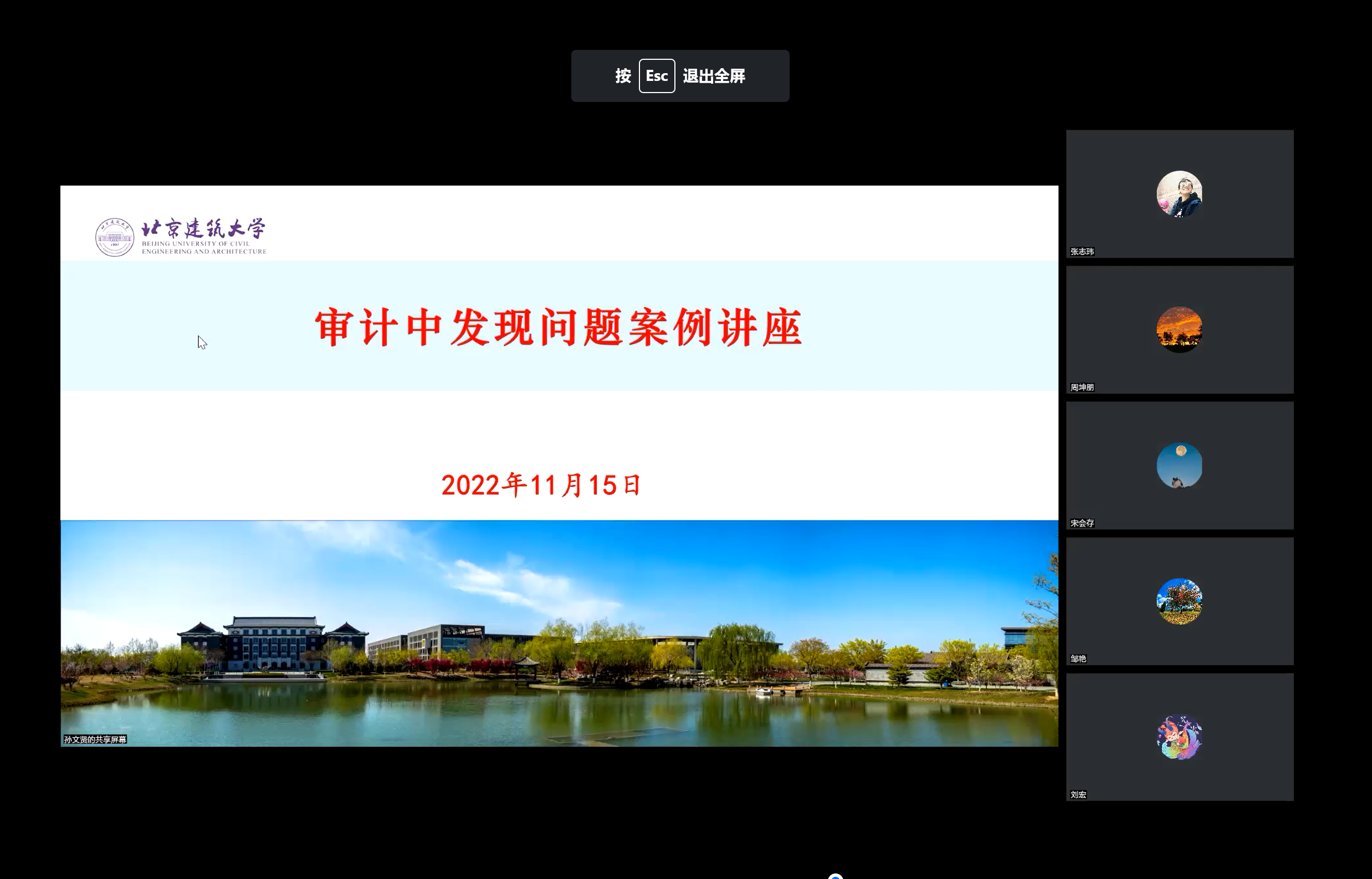The width and height of the screenshot is (1372, 879).
Task: Click the 退出全屏 exit fullscreen text
Action: [715, 76]
